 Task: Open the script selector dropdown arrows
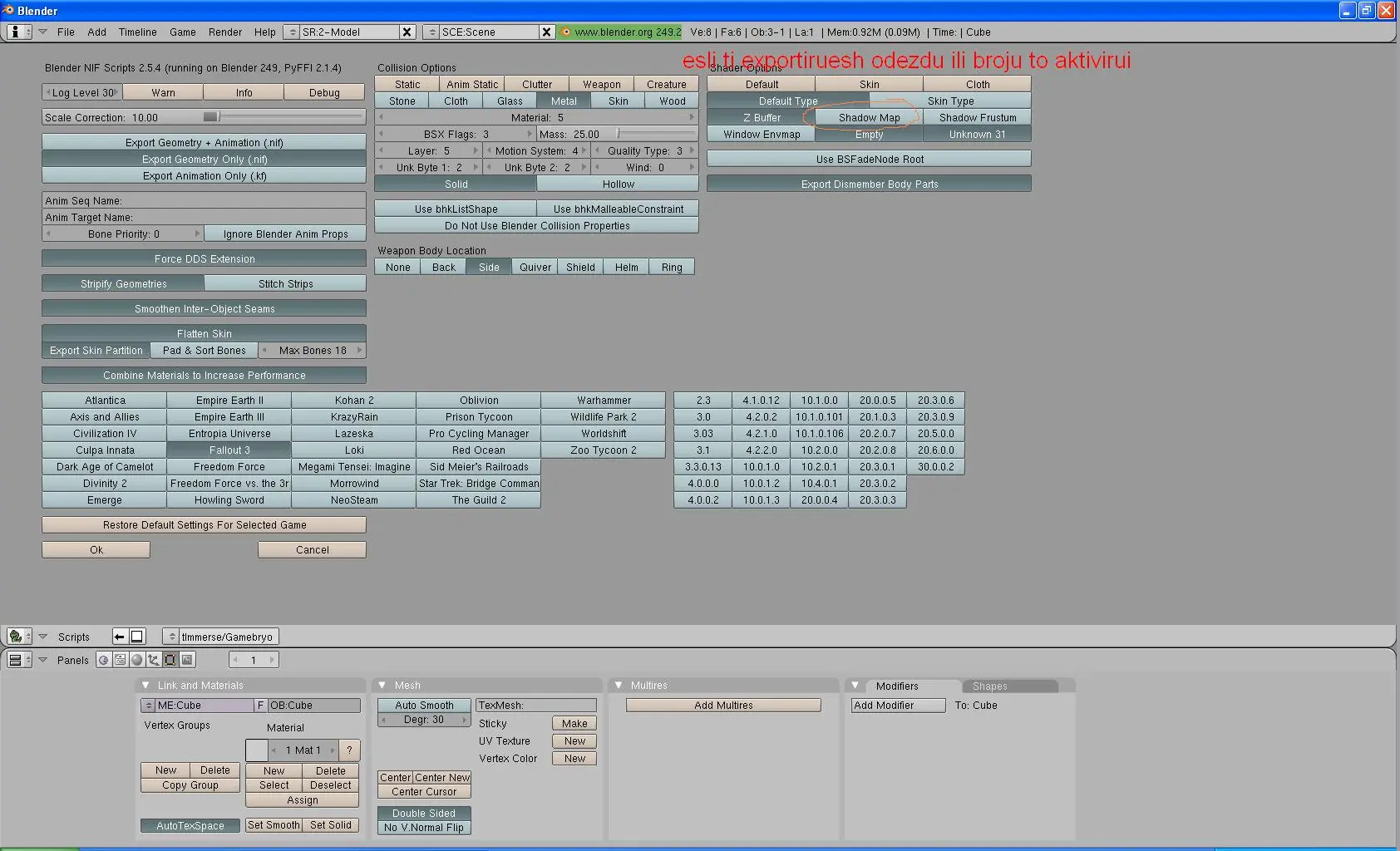172,637
